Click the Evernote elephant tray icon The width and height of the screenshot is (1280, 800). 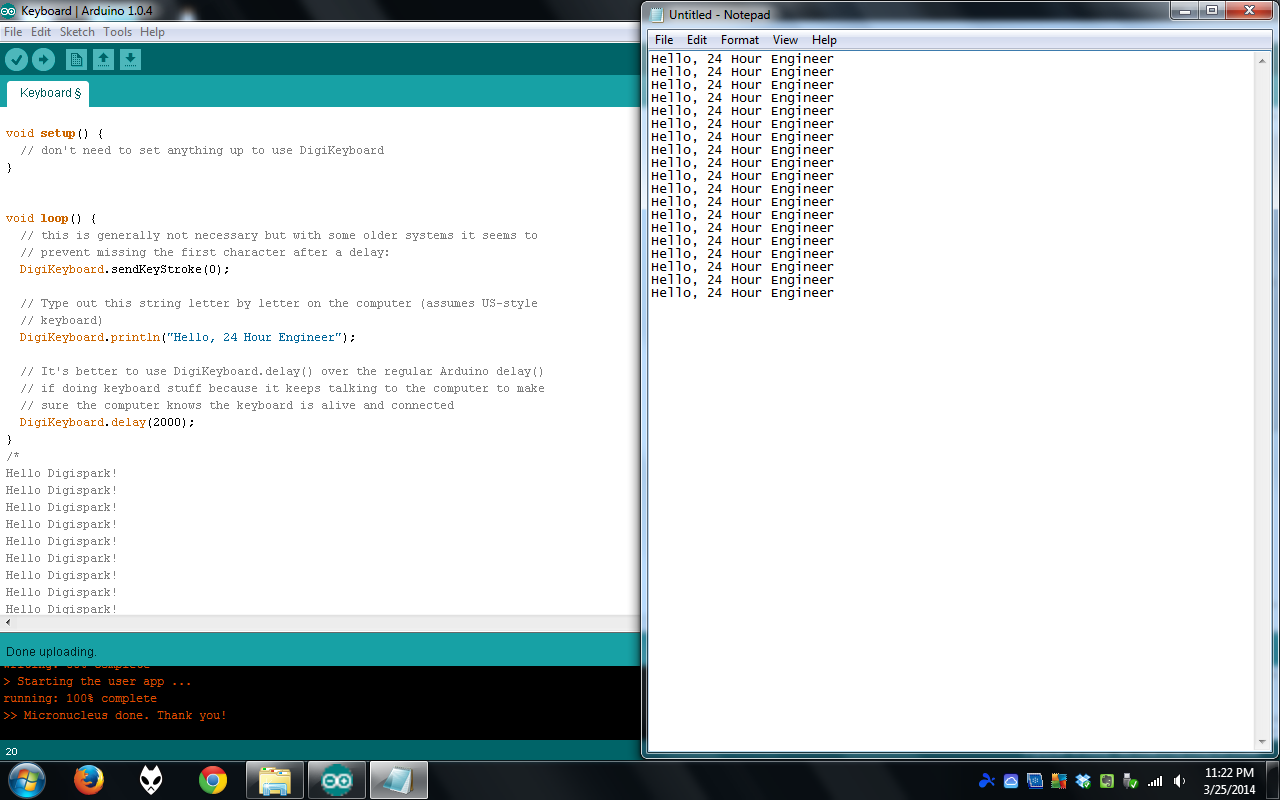coord(1107,781)
